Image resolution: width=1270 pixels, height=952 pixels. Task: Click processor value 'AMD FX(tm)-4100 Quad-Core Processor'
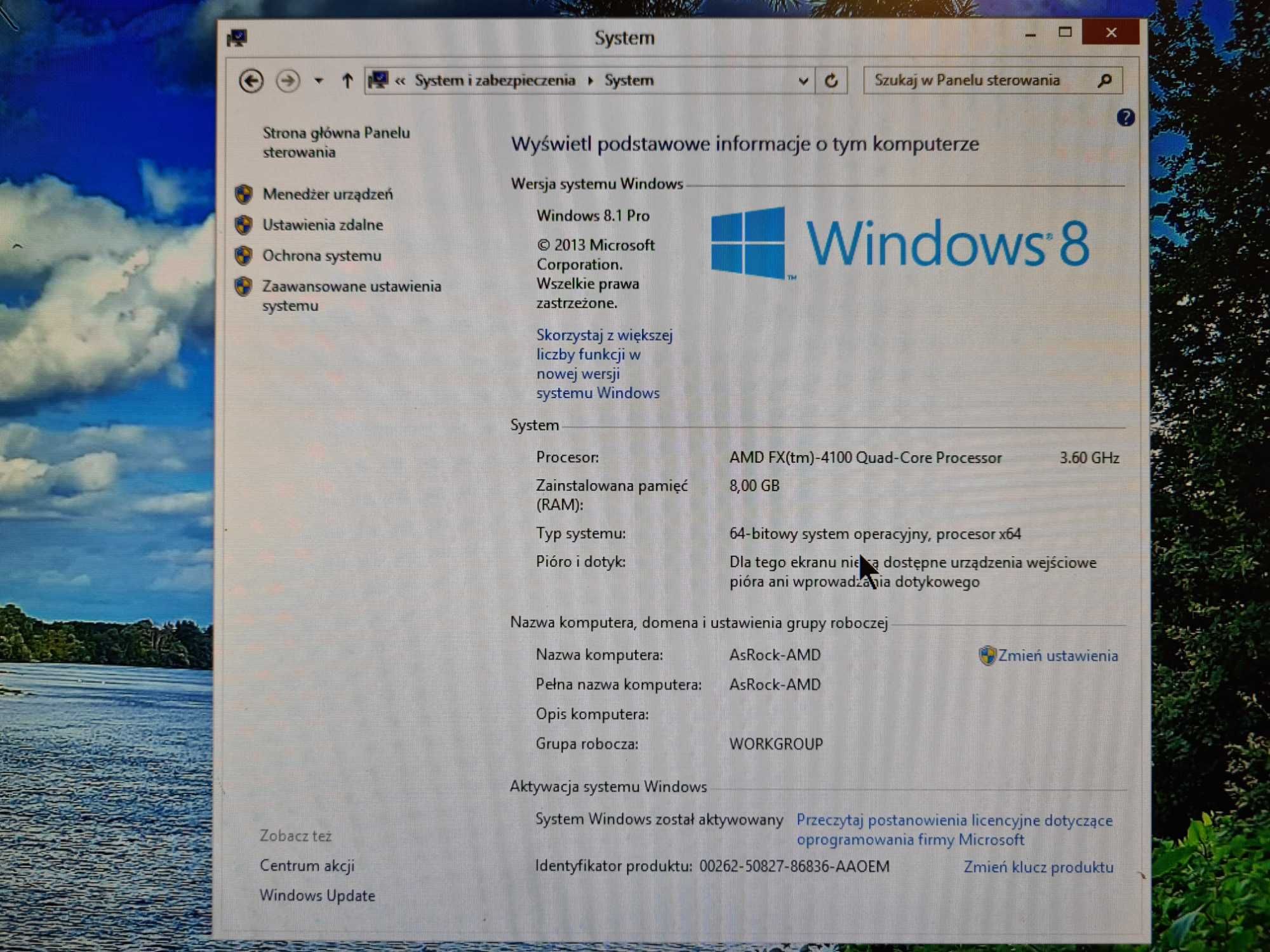866,458
